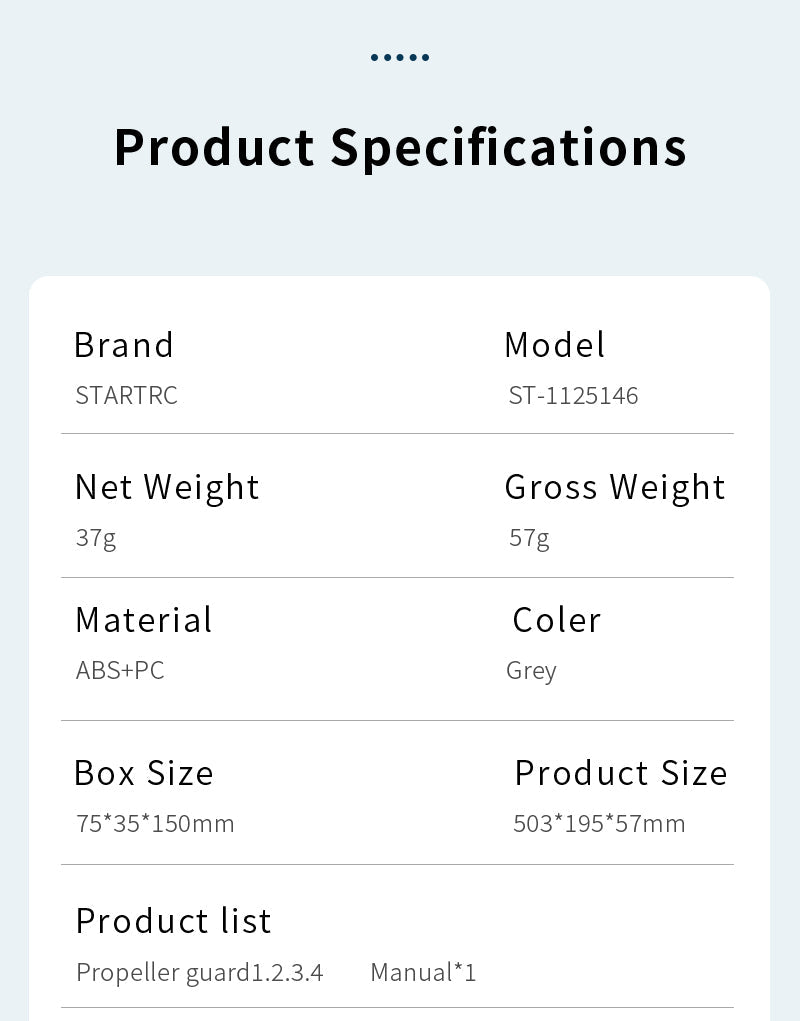800x1021 pixels.
Task: Click the Propeller guard1.2.3.4 item
Action: coord(200,972)
